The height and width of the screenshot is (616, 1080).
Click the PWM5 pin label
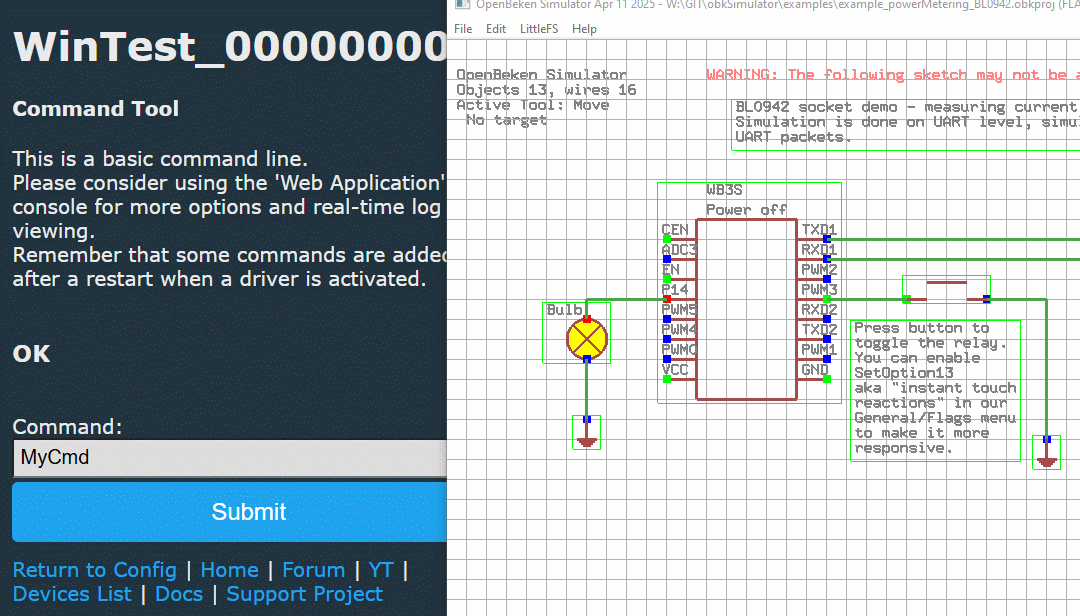click(x=679, y=309)
